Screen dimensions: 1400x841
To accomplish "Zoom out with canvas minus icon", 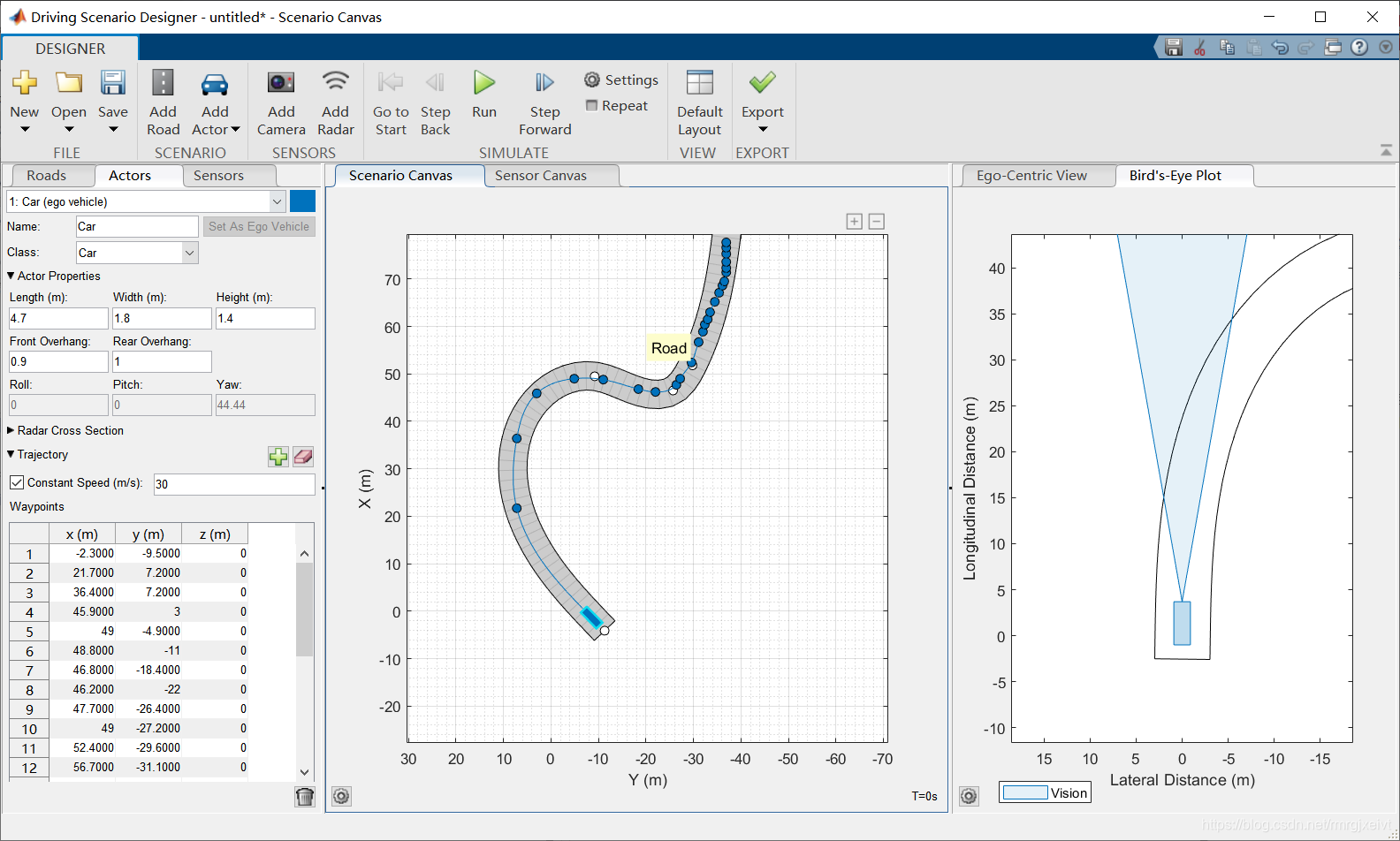I will coord(877,222).
